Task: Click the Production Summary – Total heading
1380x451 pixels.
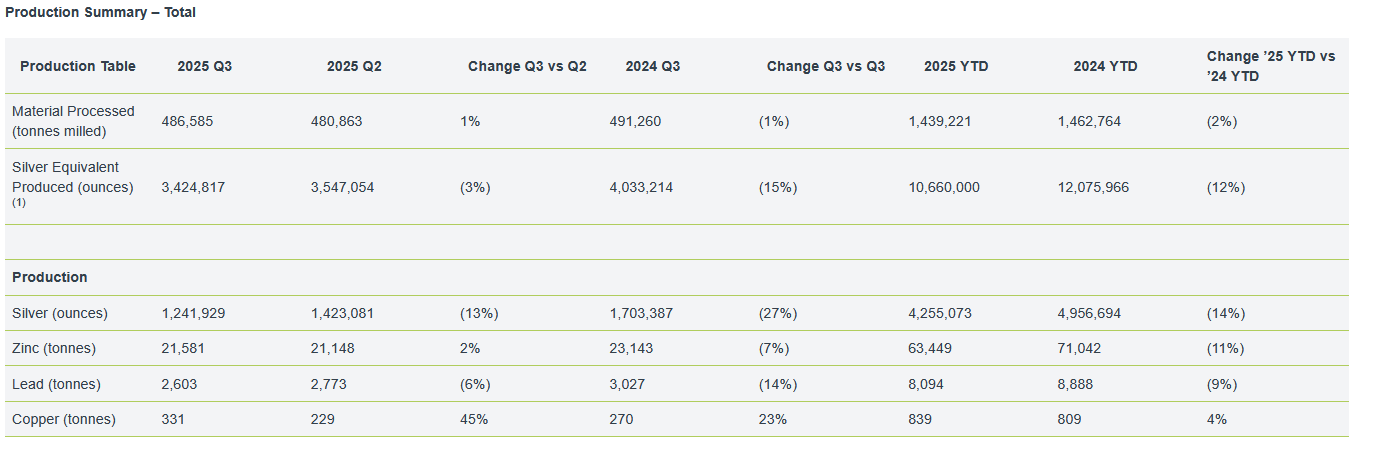Action: [x=101, y=13]
